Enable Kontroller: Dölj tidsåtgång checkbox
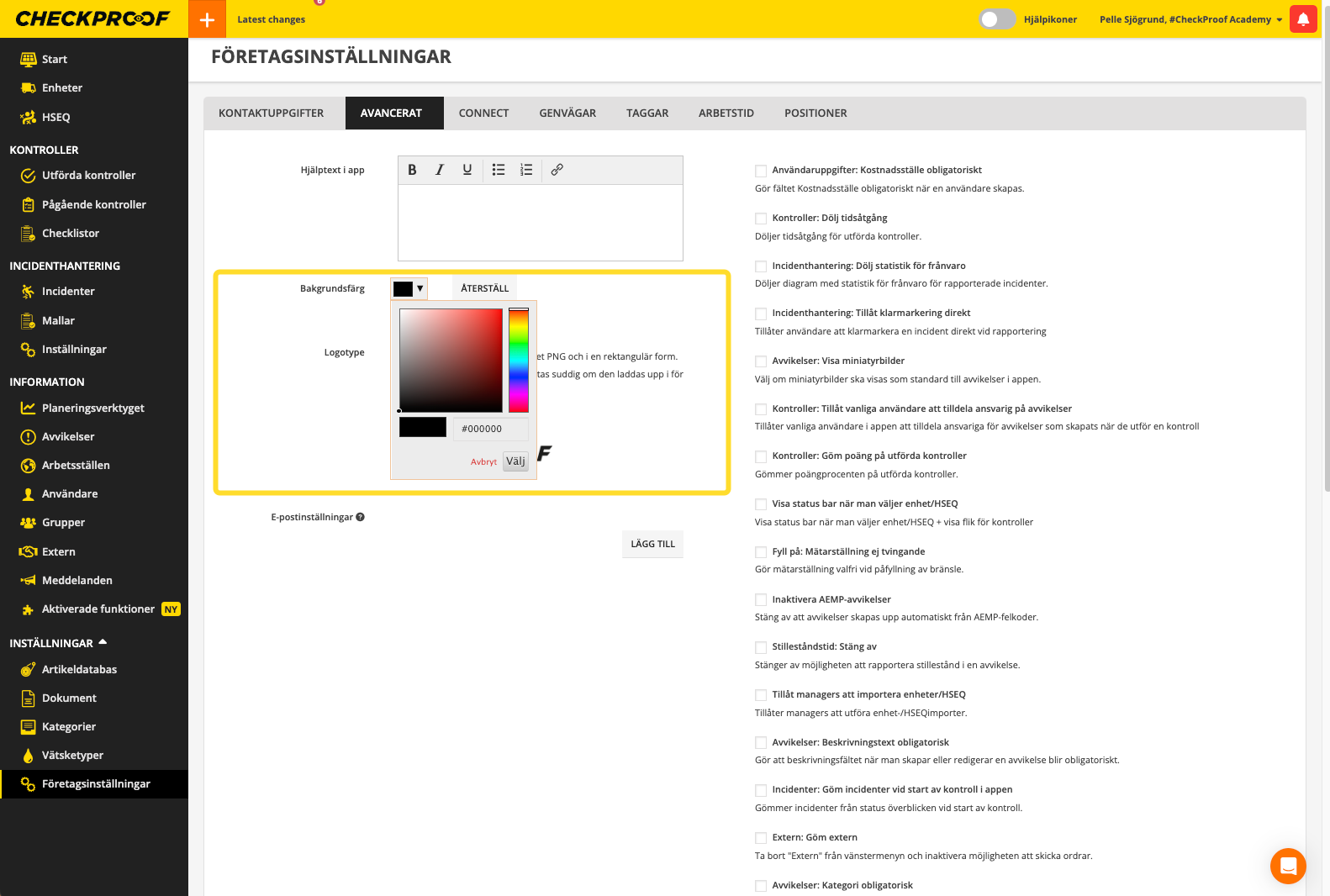The image size is (1330, 896). pos(761,219)
